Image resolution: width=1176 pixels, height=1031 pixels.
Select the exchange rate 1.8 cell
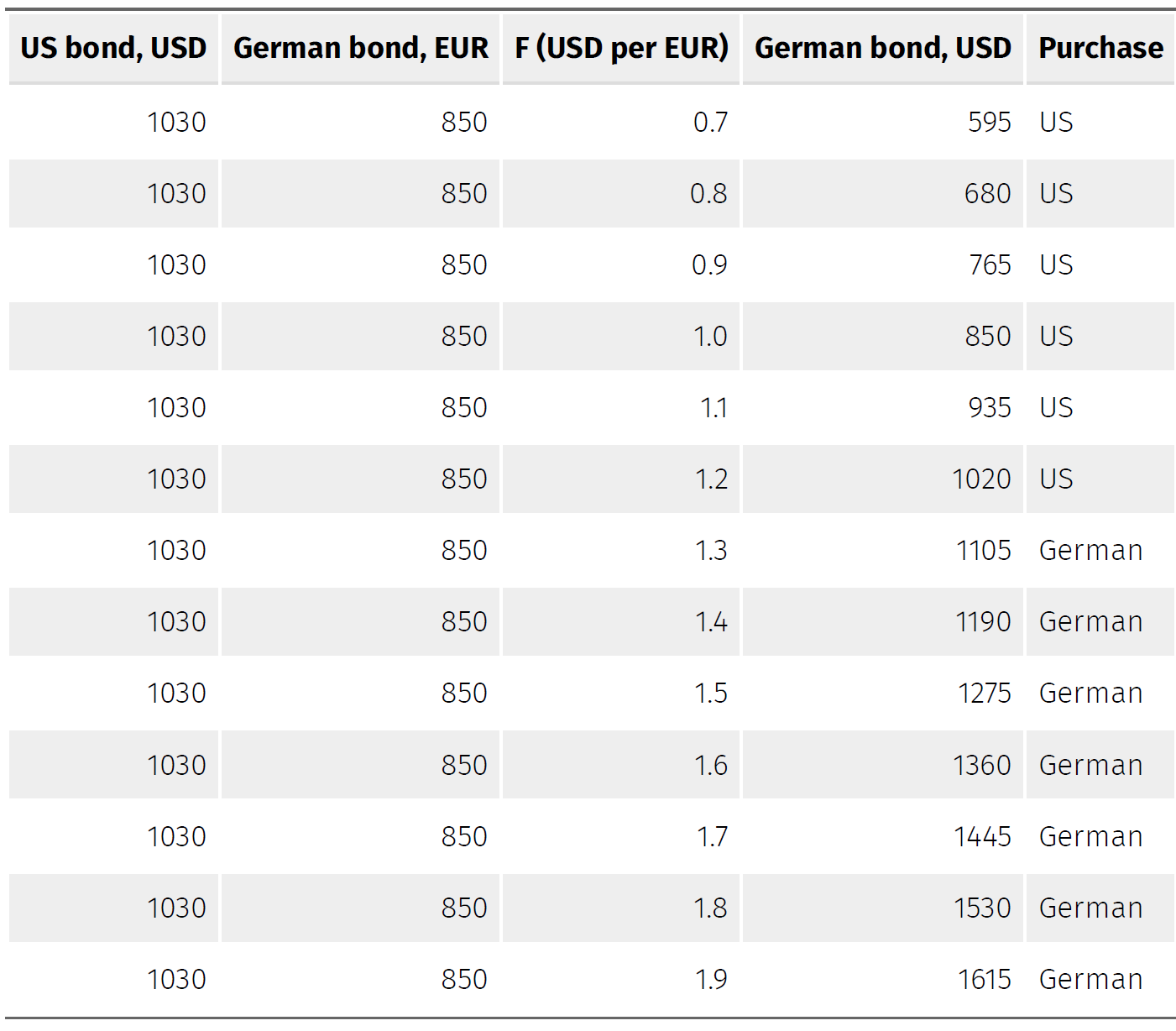pos(710,908)
